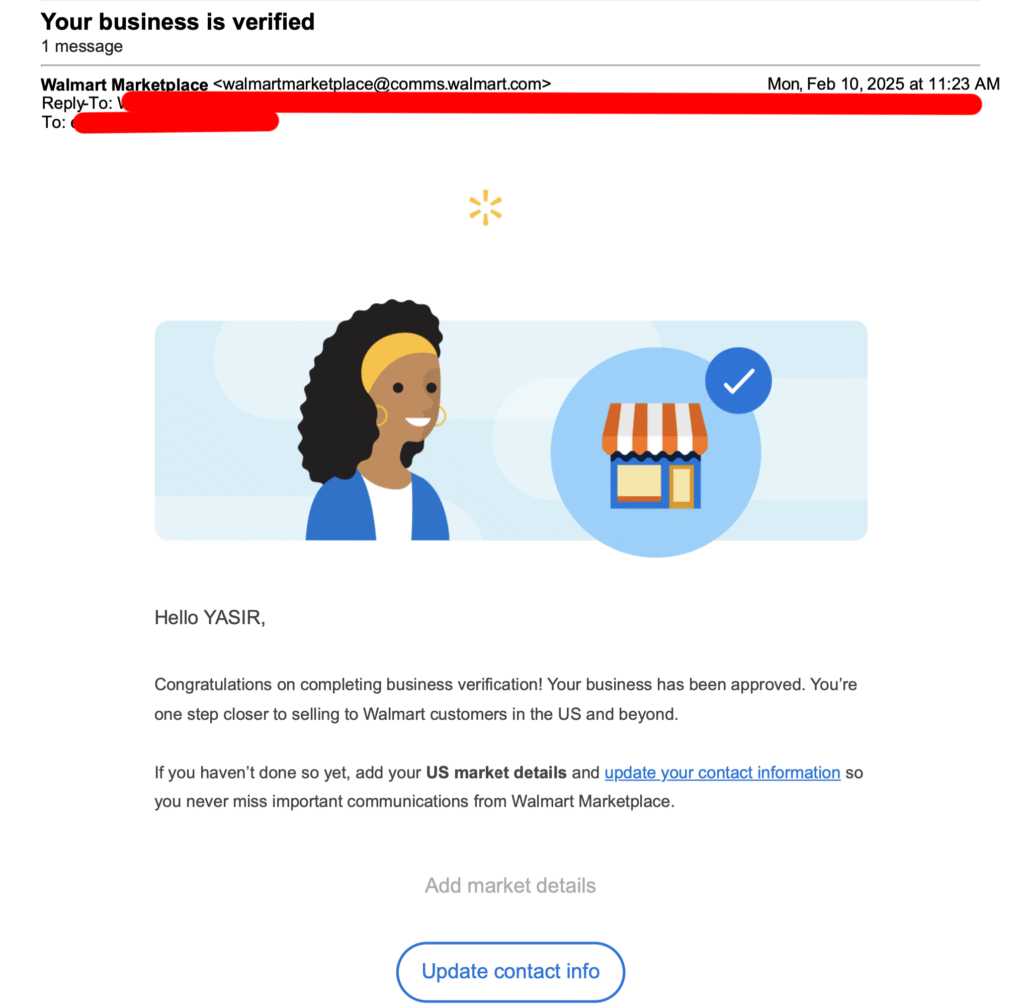This screenshot has width=1024, height=1008.
Task: Click the '1 message' count label
Action: pyautogui.click(x=82, y=46)
